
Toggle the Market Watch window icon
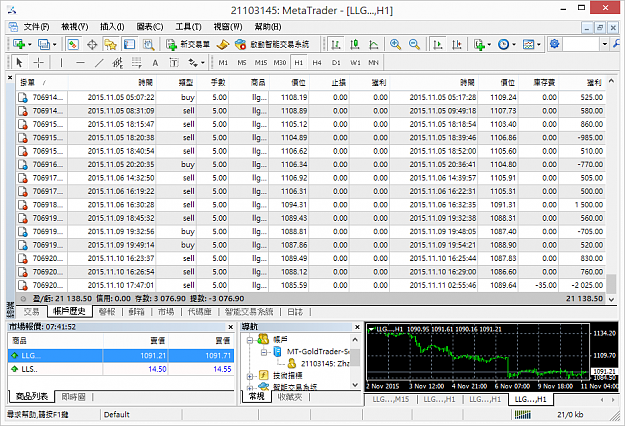click(73, 44)
